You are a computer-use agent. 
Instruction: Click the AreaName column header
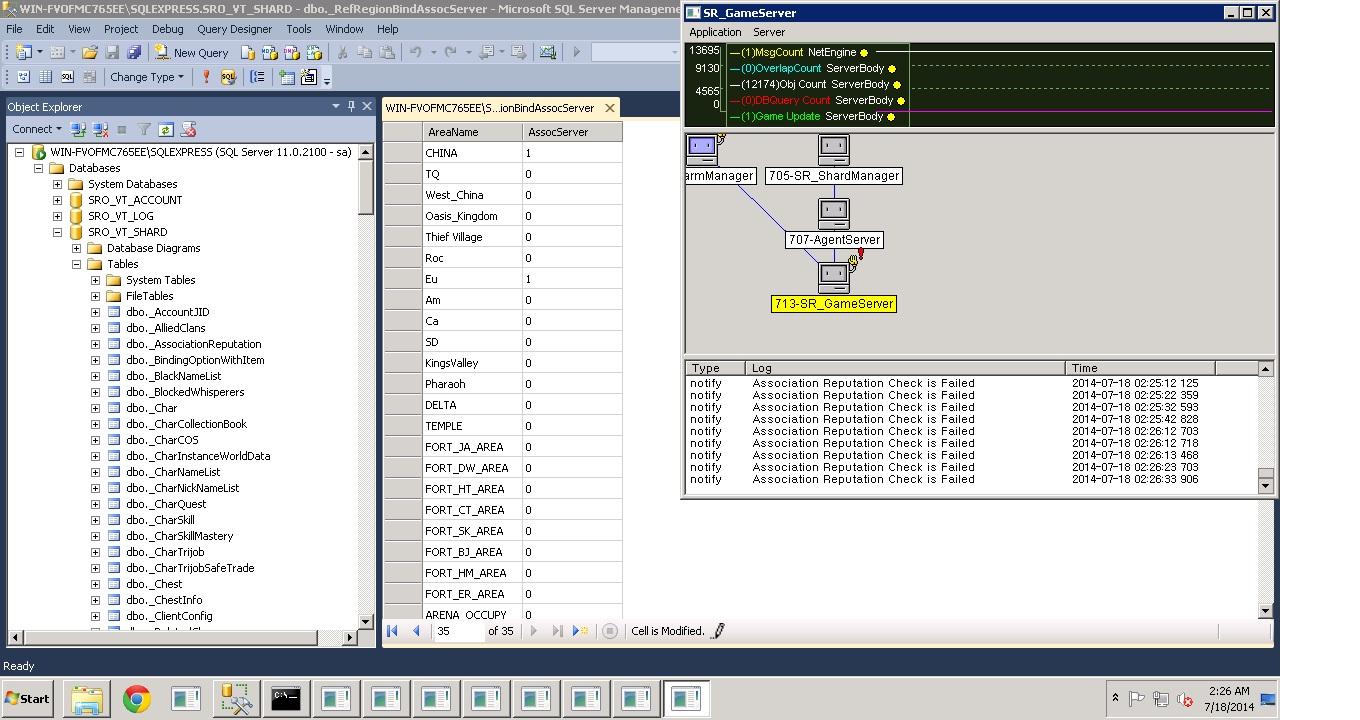[x=470, y=132]
